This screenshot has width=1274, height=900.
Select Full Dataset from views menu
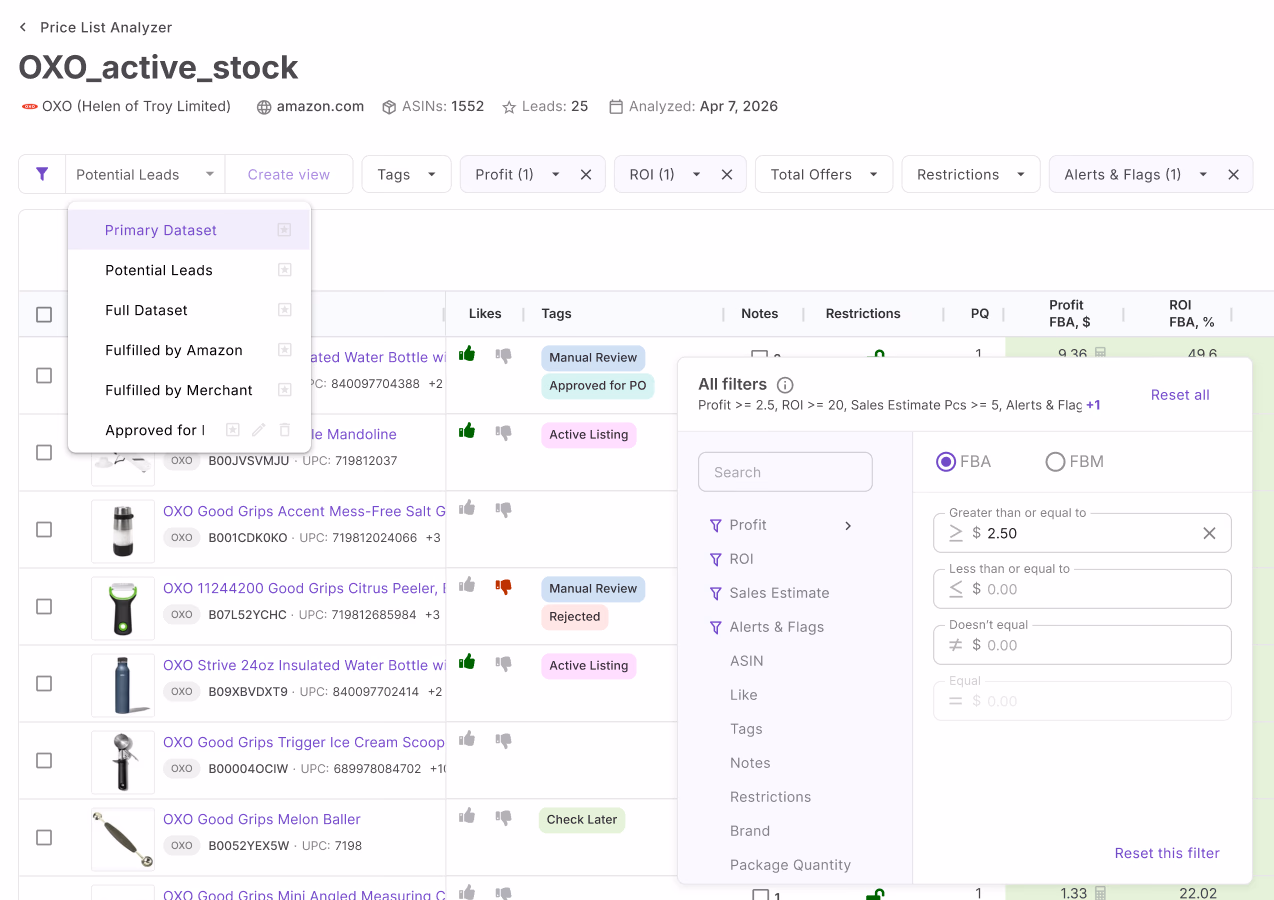(x=188, y=310)
